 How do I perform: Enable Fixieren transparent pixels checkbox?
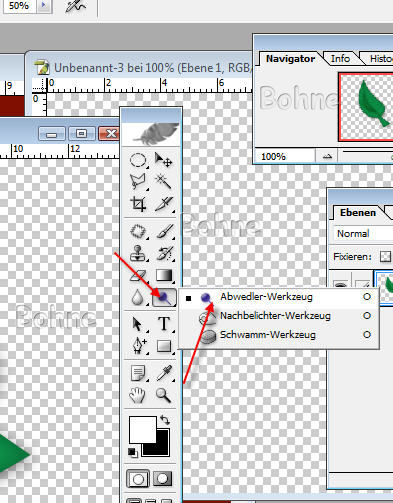tap(386, 257)
